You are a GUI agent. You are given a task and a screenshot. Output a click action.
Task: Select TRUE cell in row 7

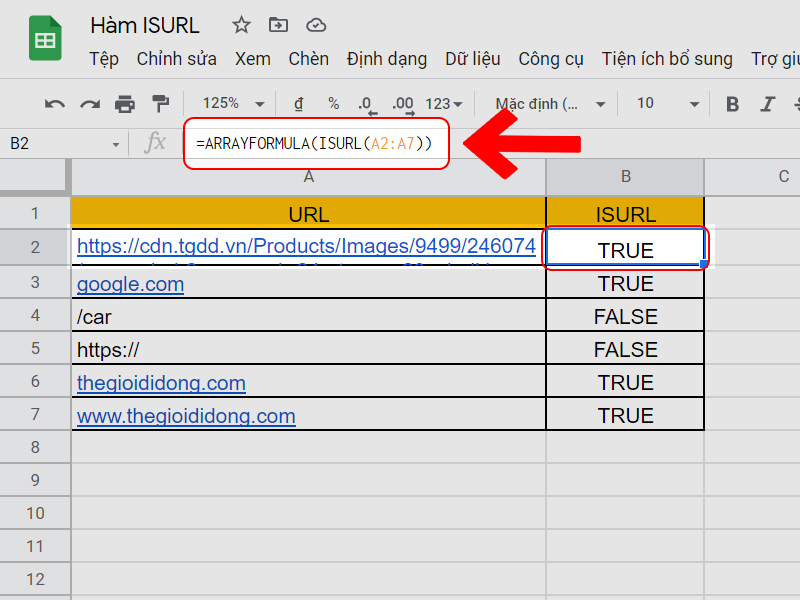point(626,414)
